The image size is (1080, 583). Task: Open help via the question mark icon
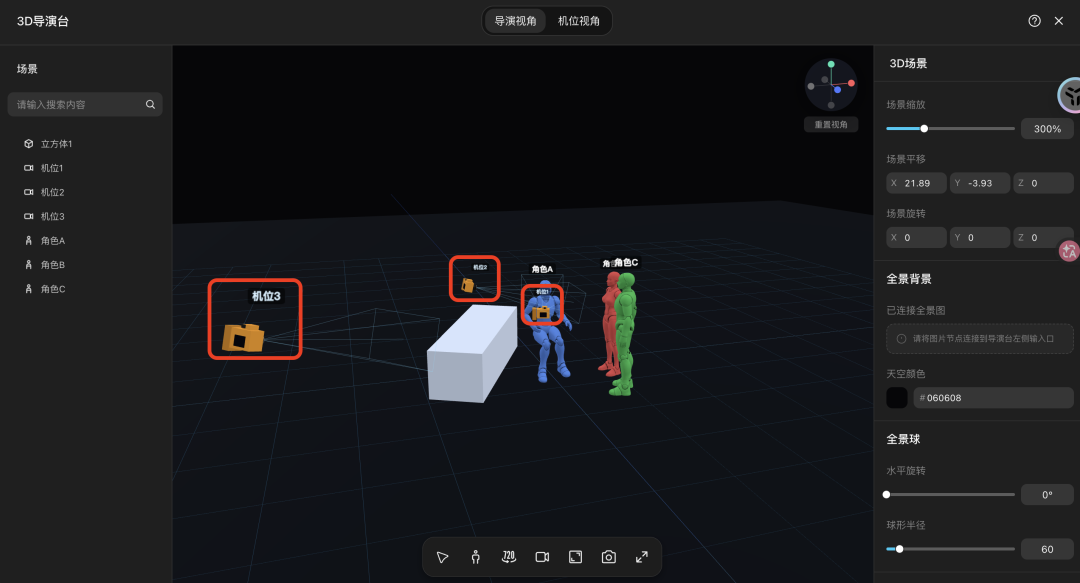click(1035, 21)
